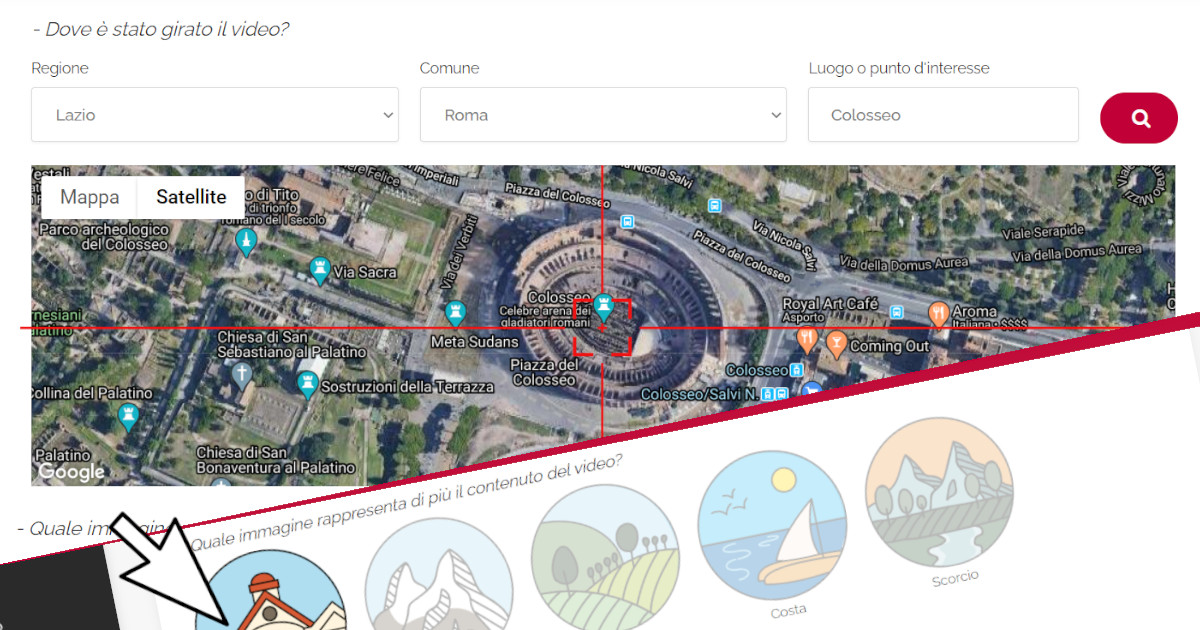This screenshot has width=1200, height=630.
Task: Click the Collina del Palatino label
Action: pyautogui.click(x=90, y=393)
